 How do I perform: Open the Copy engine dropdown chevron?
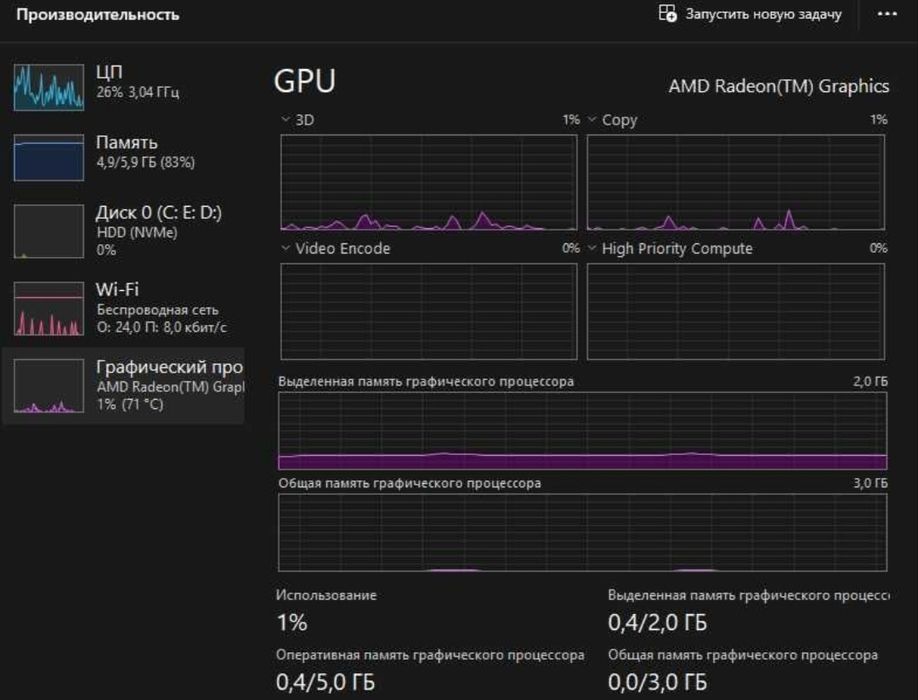point(592,119)
